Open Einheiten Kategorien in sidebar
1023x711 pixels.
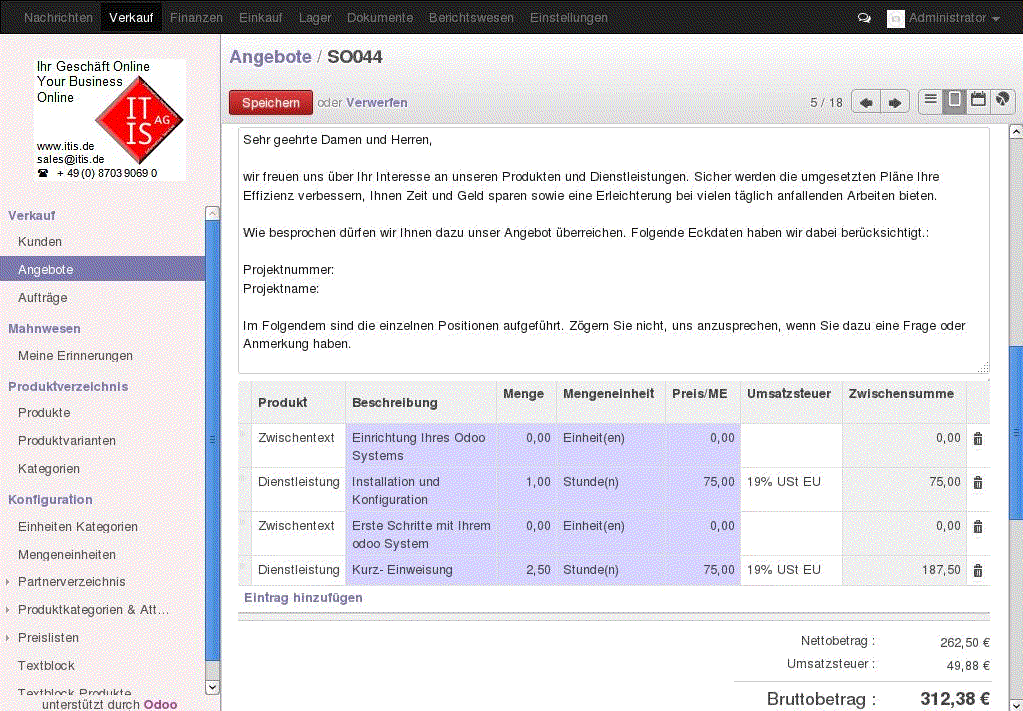click(x=78, y=526)
